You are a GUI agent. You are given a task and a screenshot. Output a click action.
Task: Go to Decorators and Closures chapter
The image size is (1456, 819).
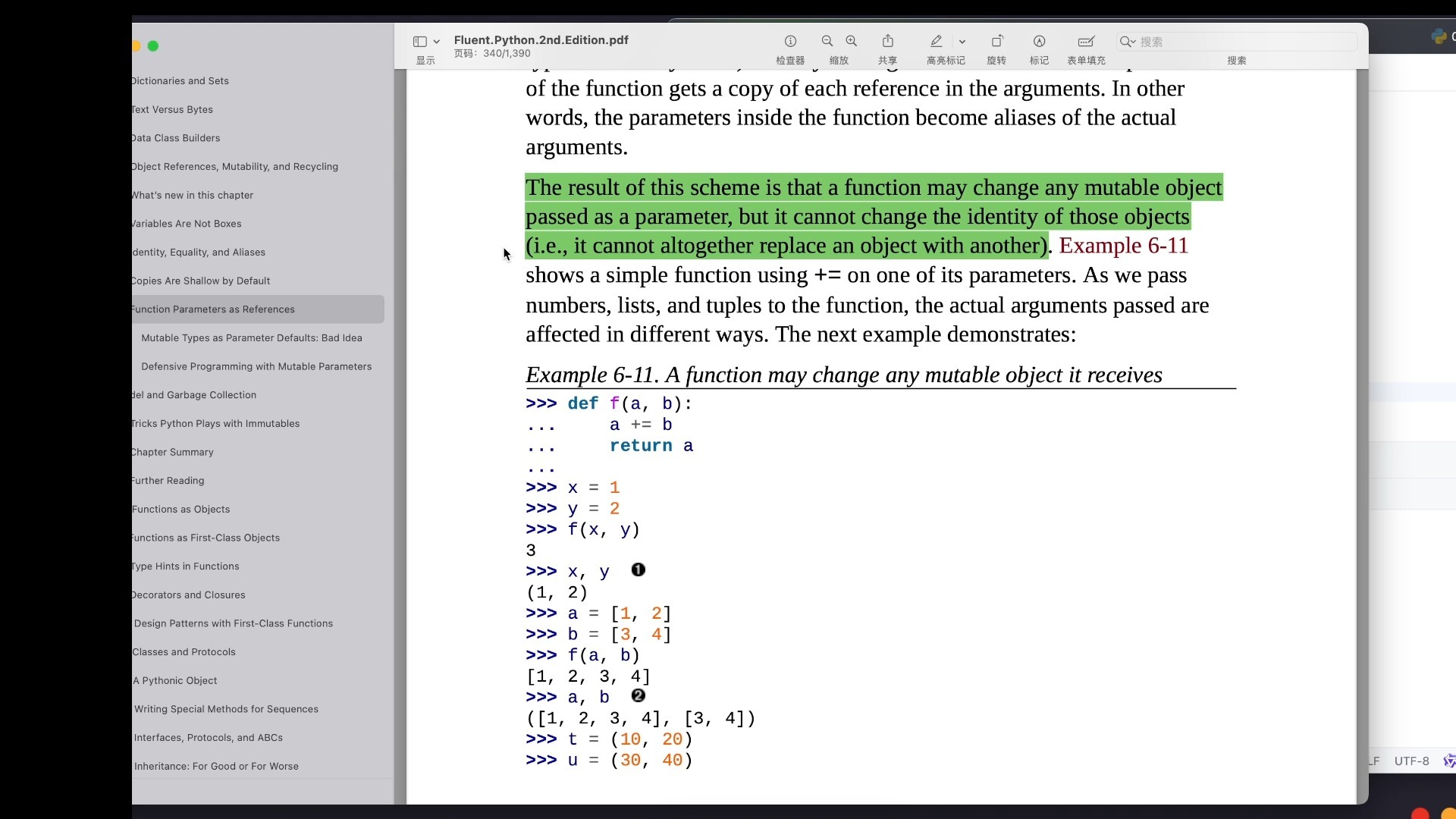(x=189, y=595)
